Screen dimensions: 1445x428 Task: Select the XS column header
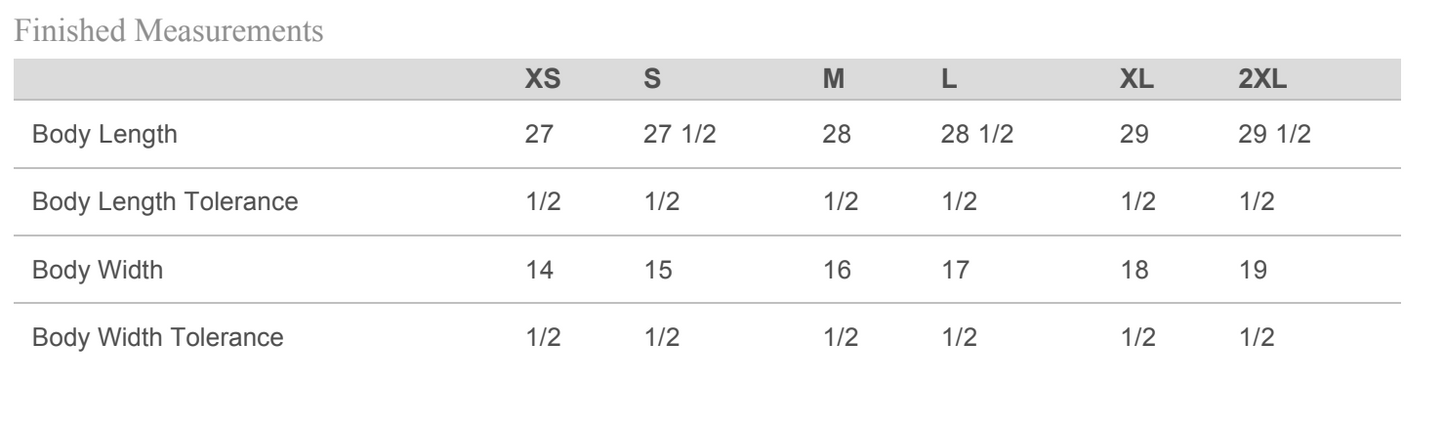(541, 80)
